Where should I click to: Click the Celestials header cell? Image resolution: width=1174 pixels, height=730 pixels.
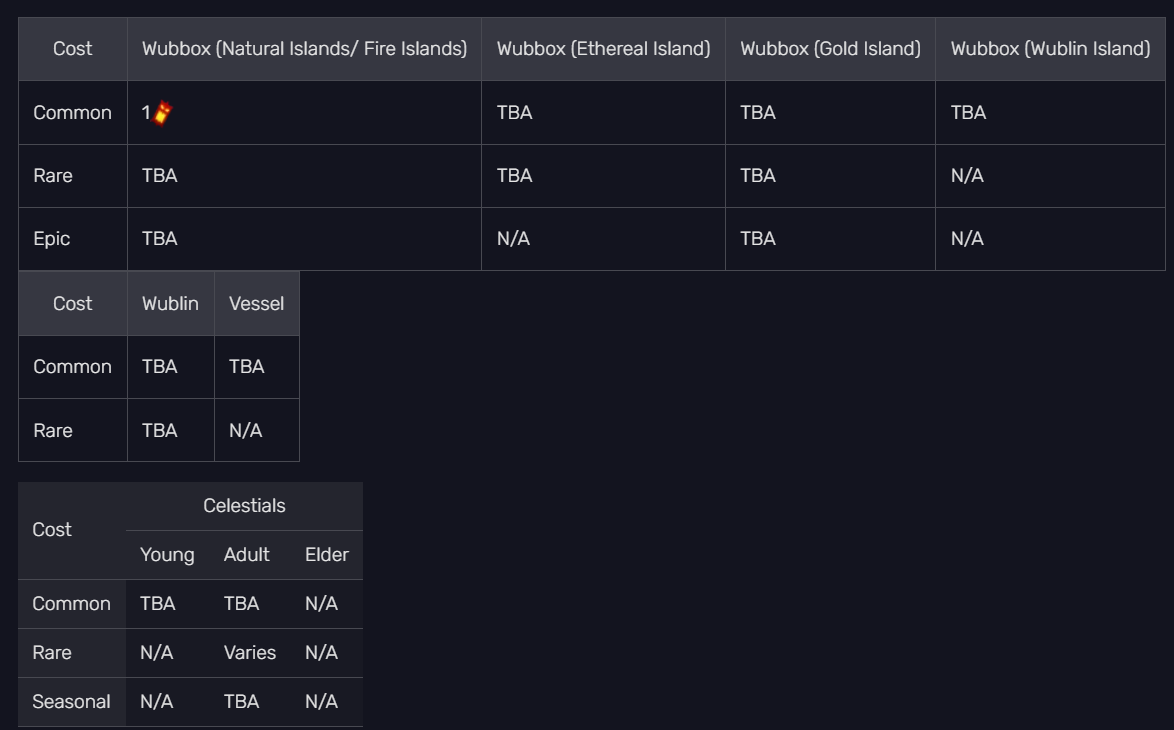tap(244, 506)
